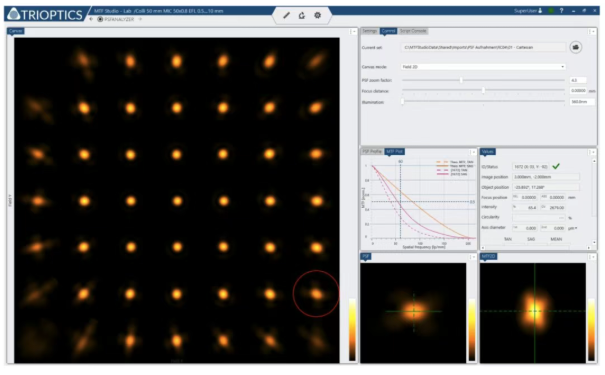
Task: Click up arrow of Values panel scrollbar
Action: (x=594, y=160)
